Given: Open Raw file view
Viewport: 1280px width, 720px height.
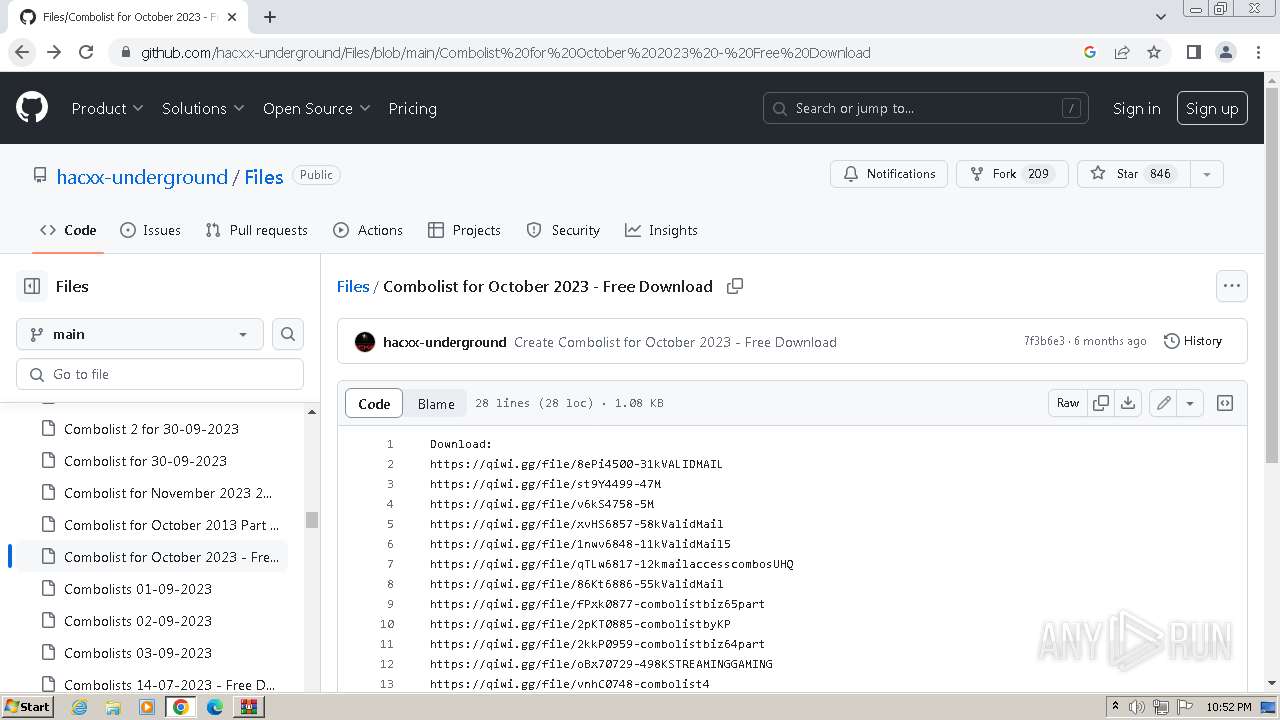Looking at the screenshot, I should 1068,403.
